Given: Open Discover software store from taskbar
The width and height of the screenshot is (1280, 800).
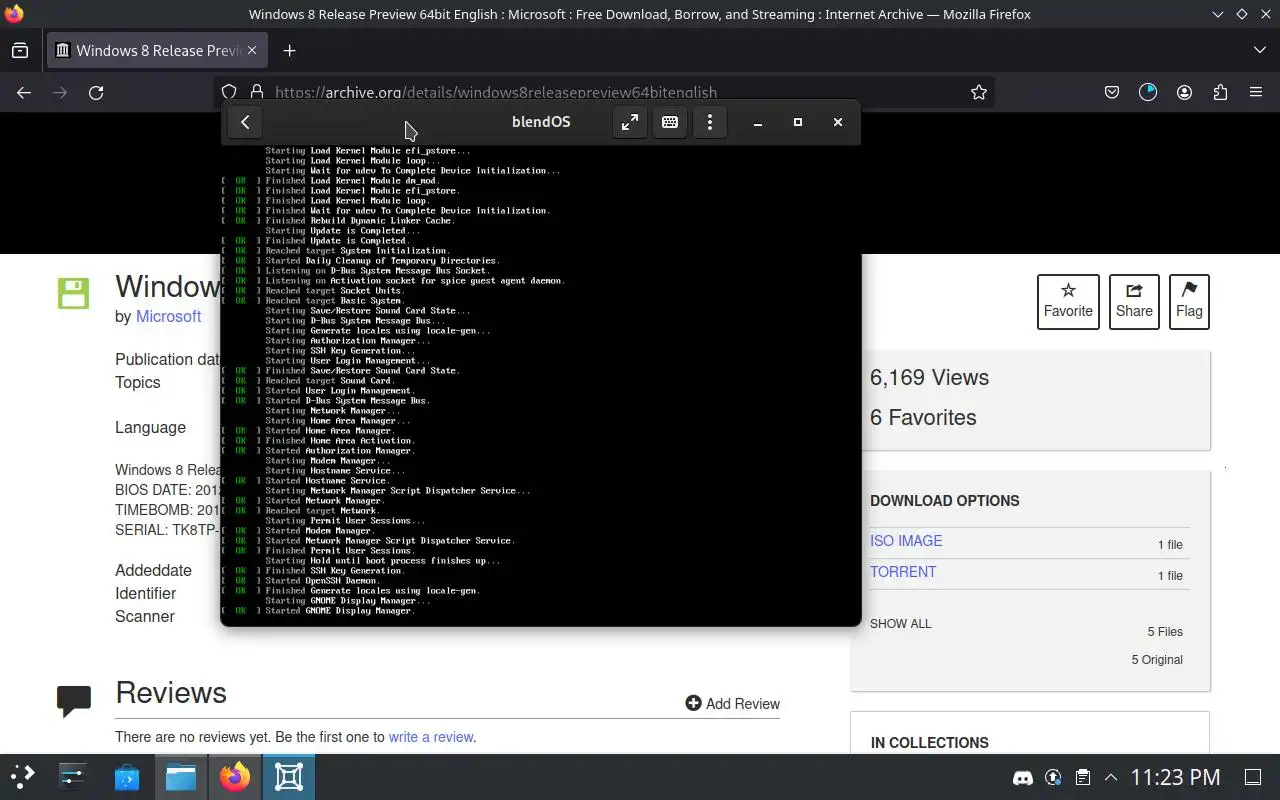Looking at the screenshot, I should (126, 776).
